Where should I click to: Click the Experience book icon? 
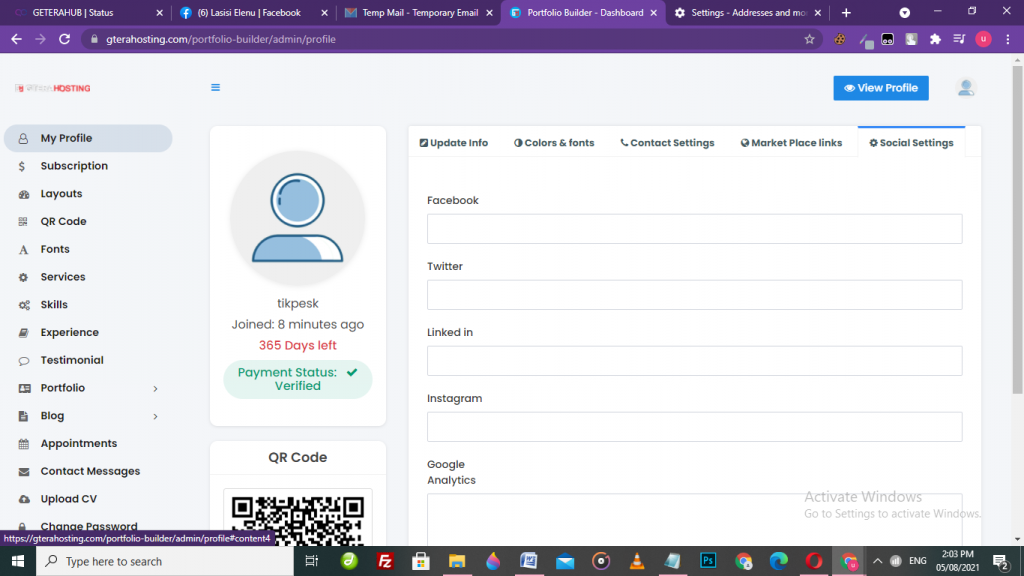pos(24,333)
